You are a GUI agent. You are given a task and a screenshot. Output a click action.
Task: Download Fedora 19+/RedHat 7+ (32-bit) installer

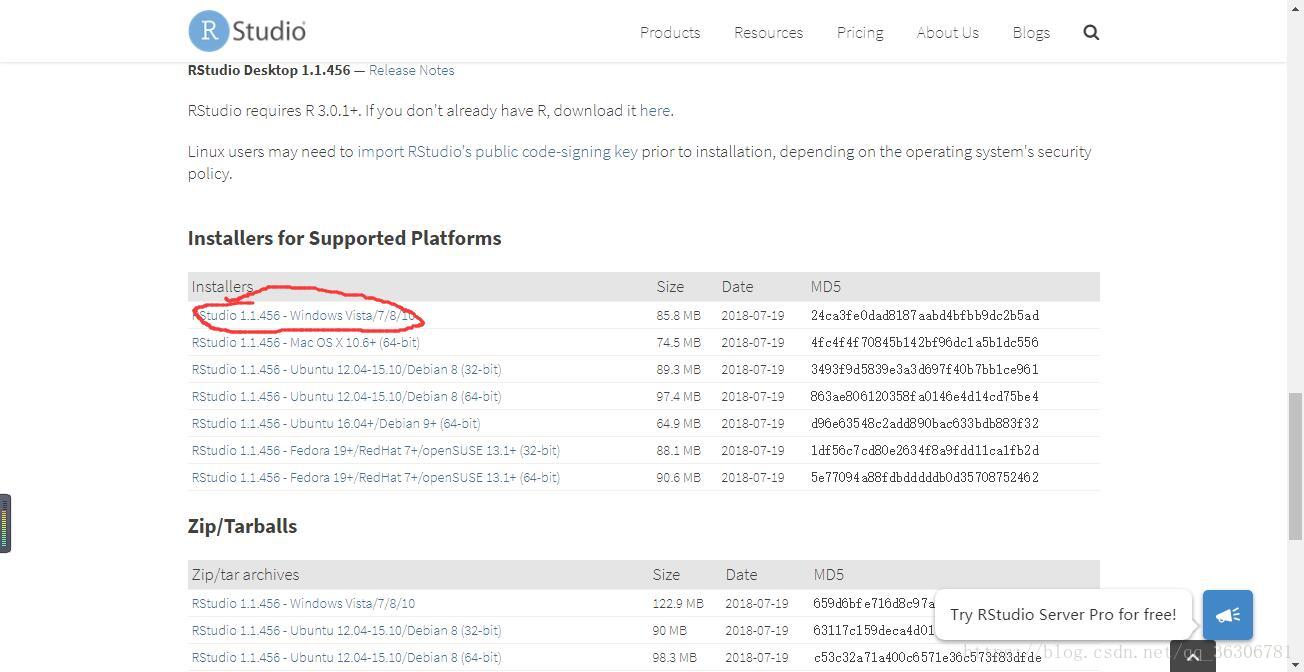376,450
